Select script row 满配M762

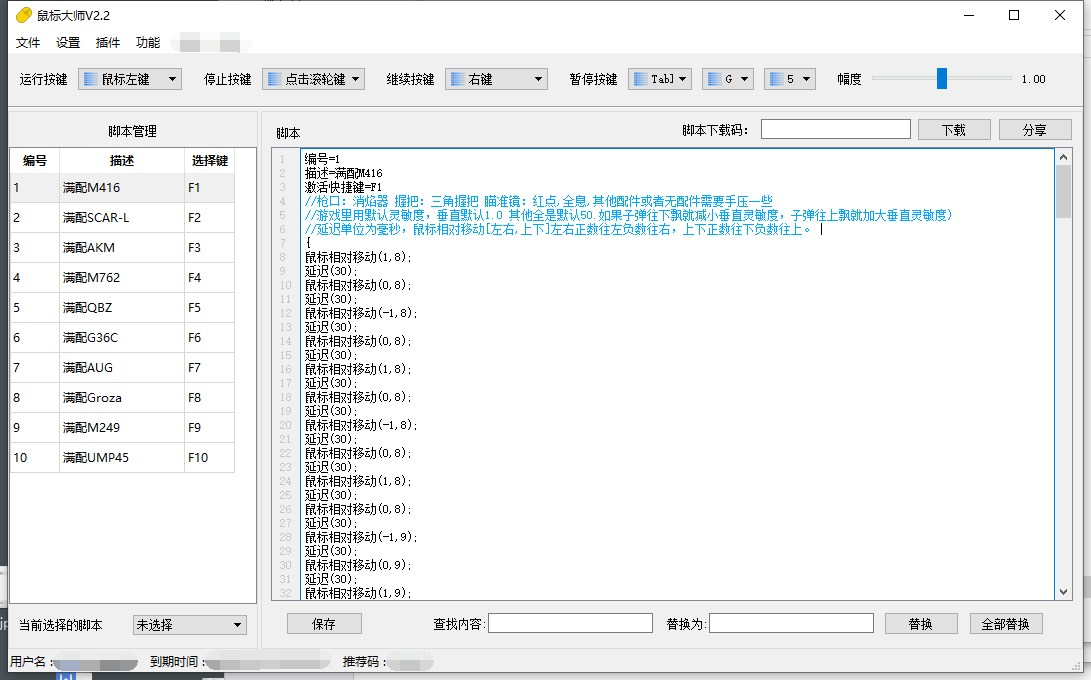coord(122,278)
